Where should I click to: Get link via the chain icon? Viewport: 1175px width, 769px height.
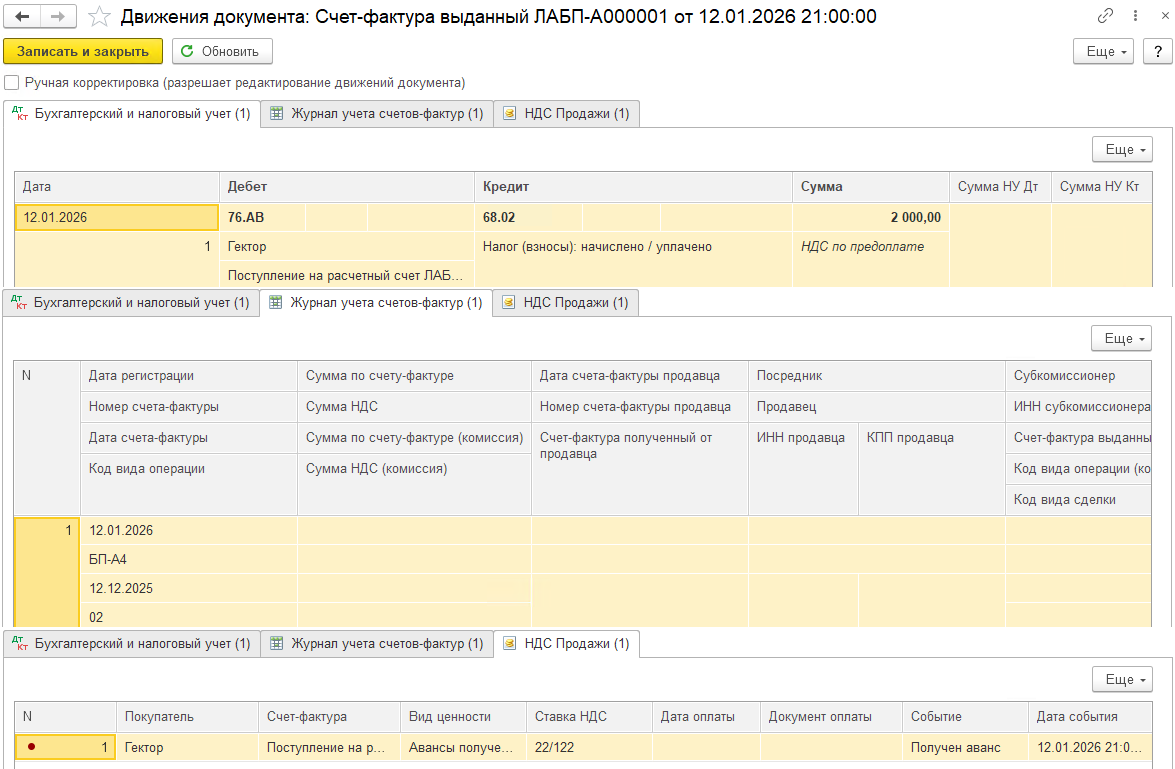[x=1105, y=17]
